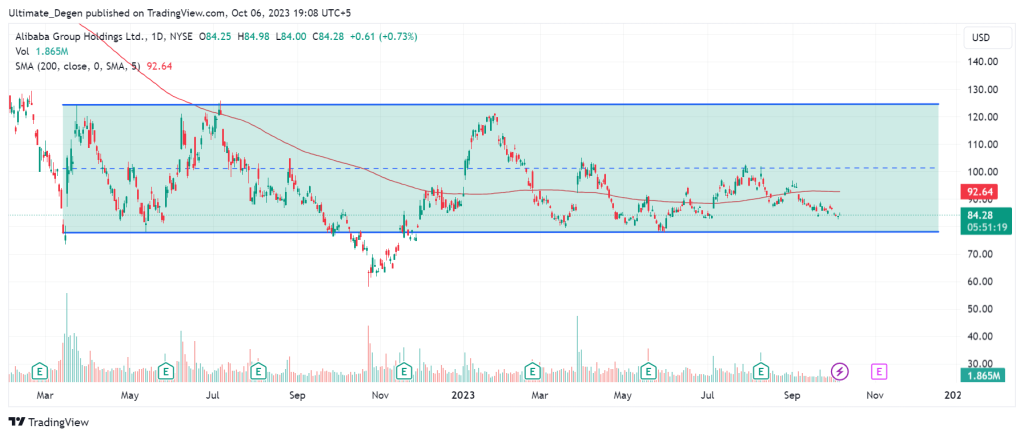Screen dimensions: 1024x437
Task: Click the 50.00 price axis label
Action: (981, 309)
